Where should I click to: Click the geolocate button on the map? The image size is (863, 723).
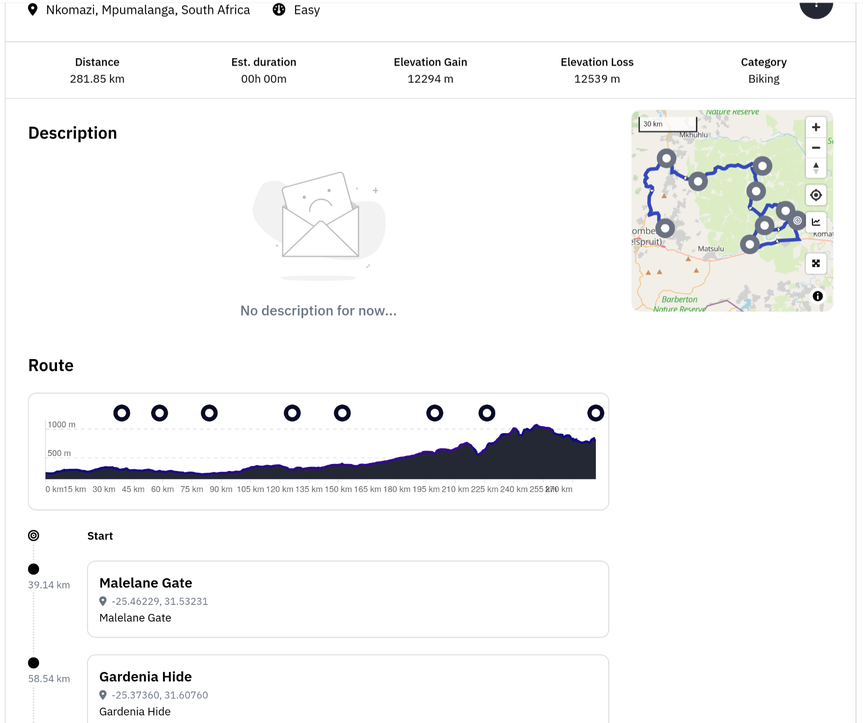[816, 195]
